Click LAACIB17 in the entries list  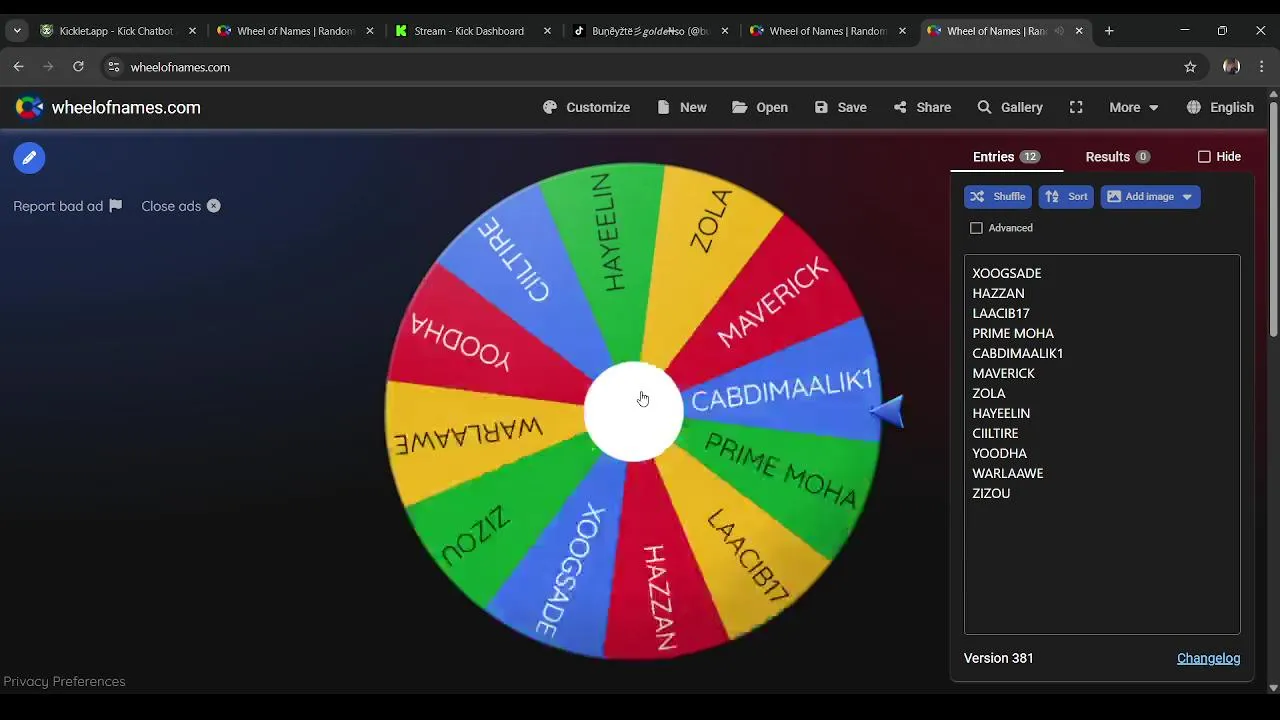(1000, 313)
